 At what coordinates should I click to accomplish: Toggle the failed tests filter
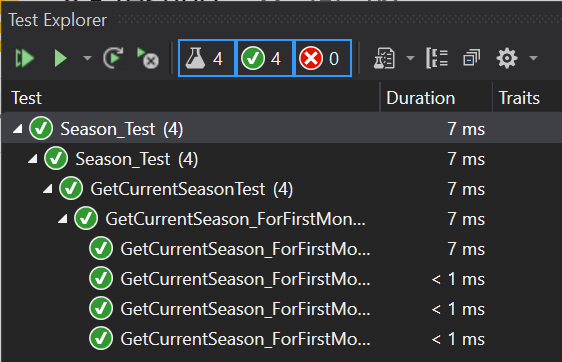coord(322,58)
